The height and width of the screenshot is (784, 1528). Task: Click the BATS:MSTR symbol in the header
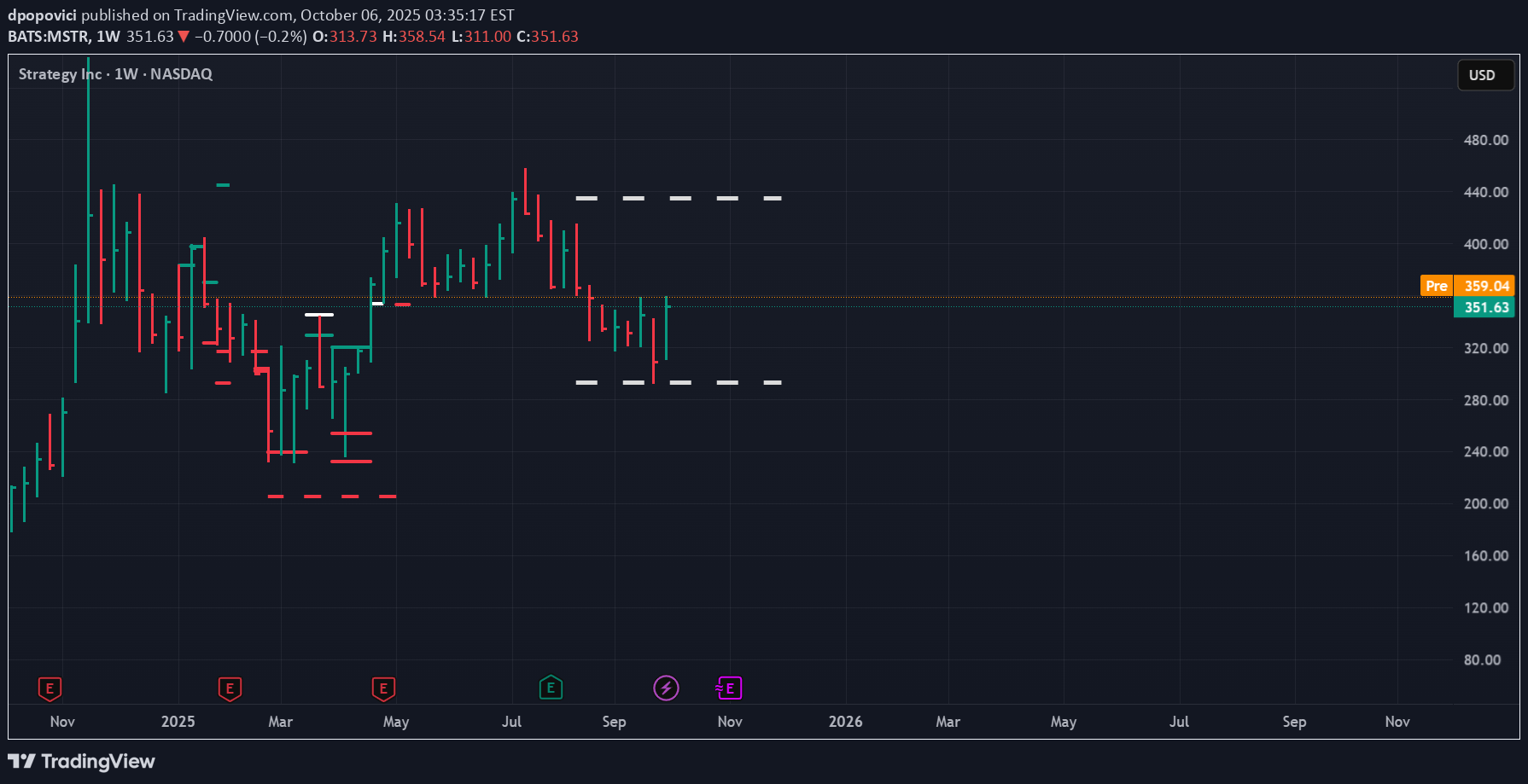[48, 37]
